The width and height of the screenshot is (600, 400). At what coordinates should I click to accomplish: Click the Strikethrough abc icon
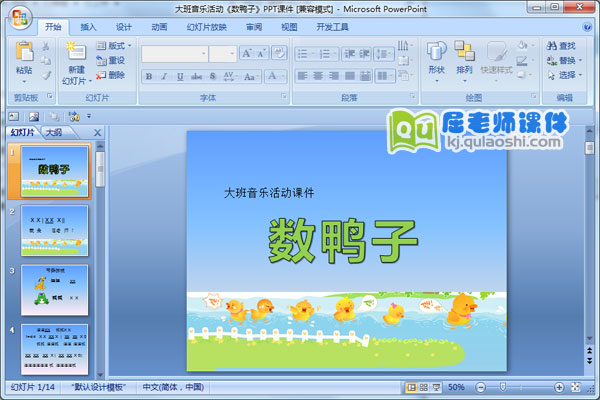pos(196,76)
